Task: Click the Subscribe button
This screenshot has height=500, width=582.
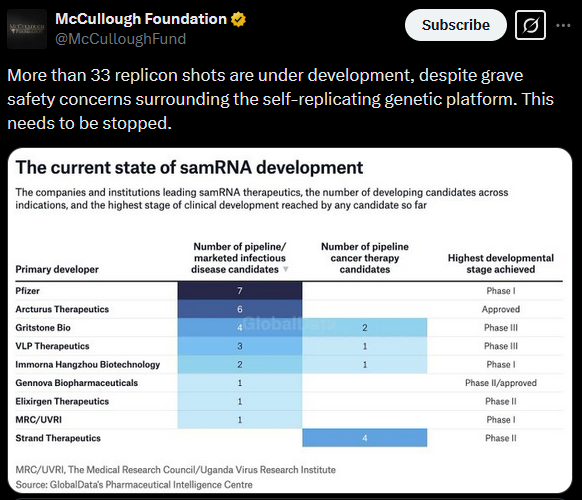Action: 455,25
